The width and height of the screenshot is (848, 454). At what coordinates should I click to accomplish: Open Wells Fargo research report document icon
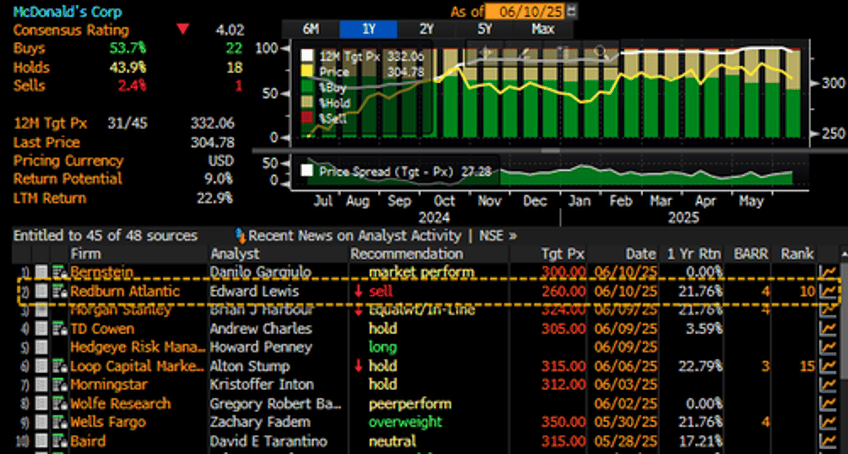pos(58,422)
